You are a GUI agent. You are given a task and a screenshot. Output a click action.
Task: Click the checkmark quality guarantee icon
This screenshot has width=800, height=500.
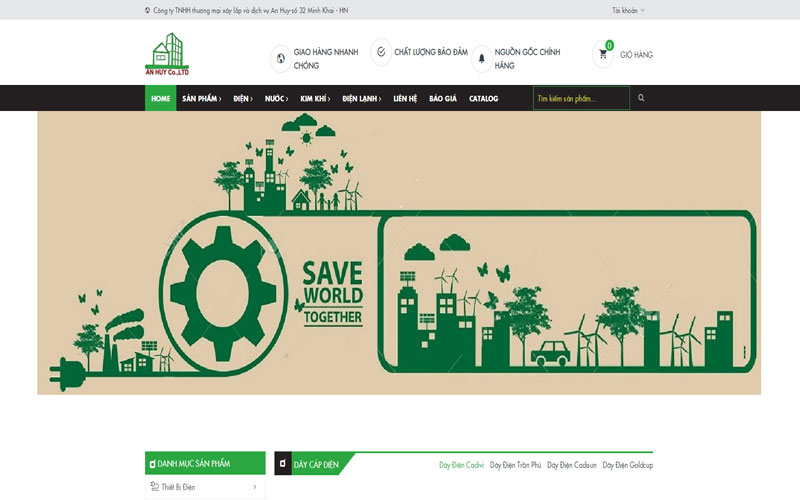click(380, 51)
